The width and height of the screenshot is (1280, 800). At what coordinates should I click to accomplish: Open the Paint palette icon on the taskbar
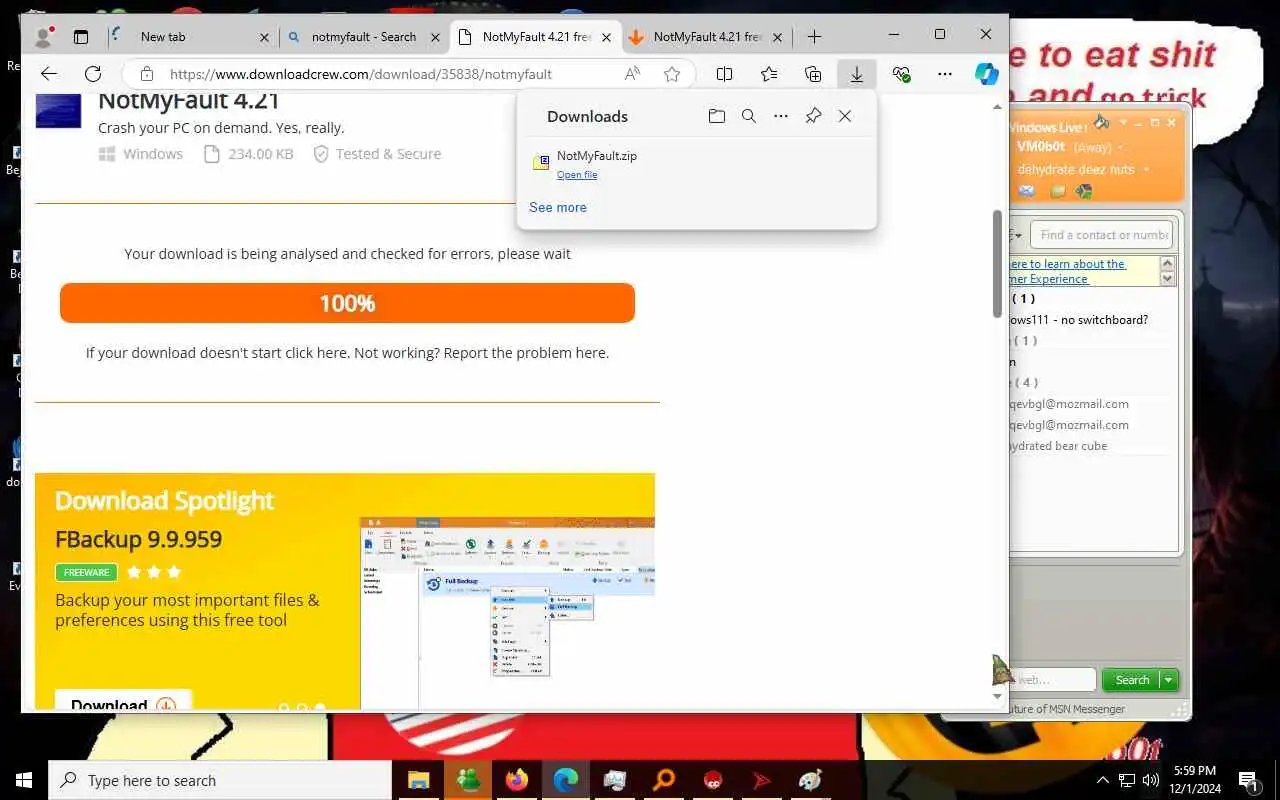[811, 780]
